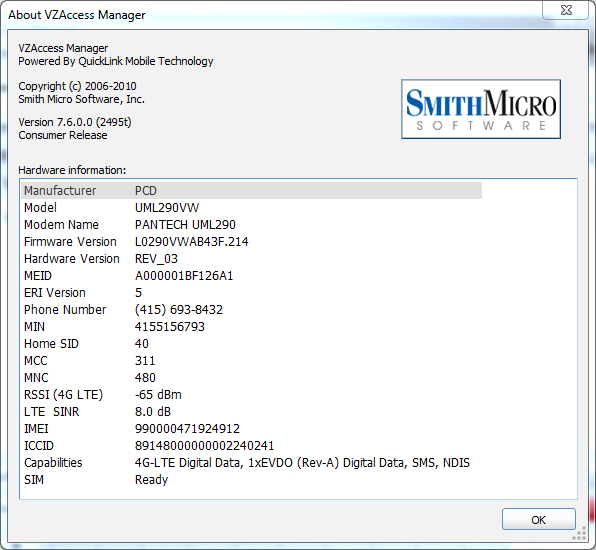
Task: Select the Phone Number row label
Action: (x=65, y=310)
